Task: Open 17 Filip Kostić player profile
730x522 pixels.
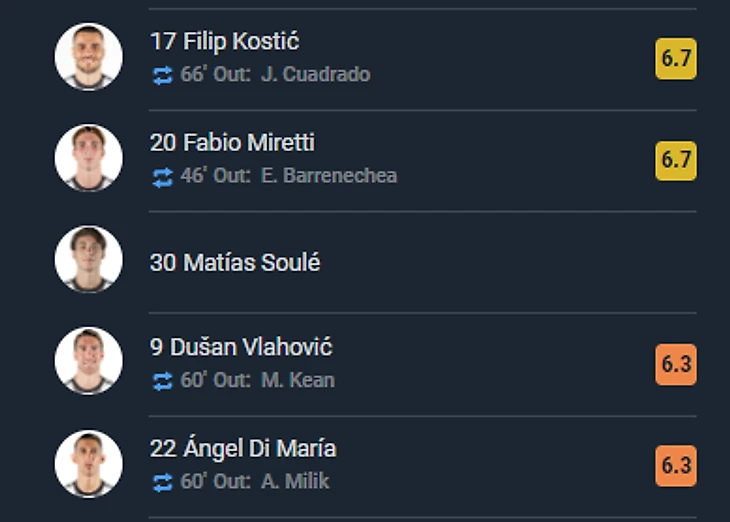Action: coord(225,42)
